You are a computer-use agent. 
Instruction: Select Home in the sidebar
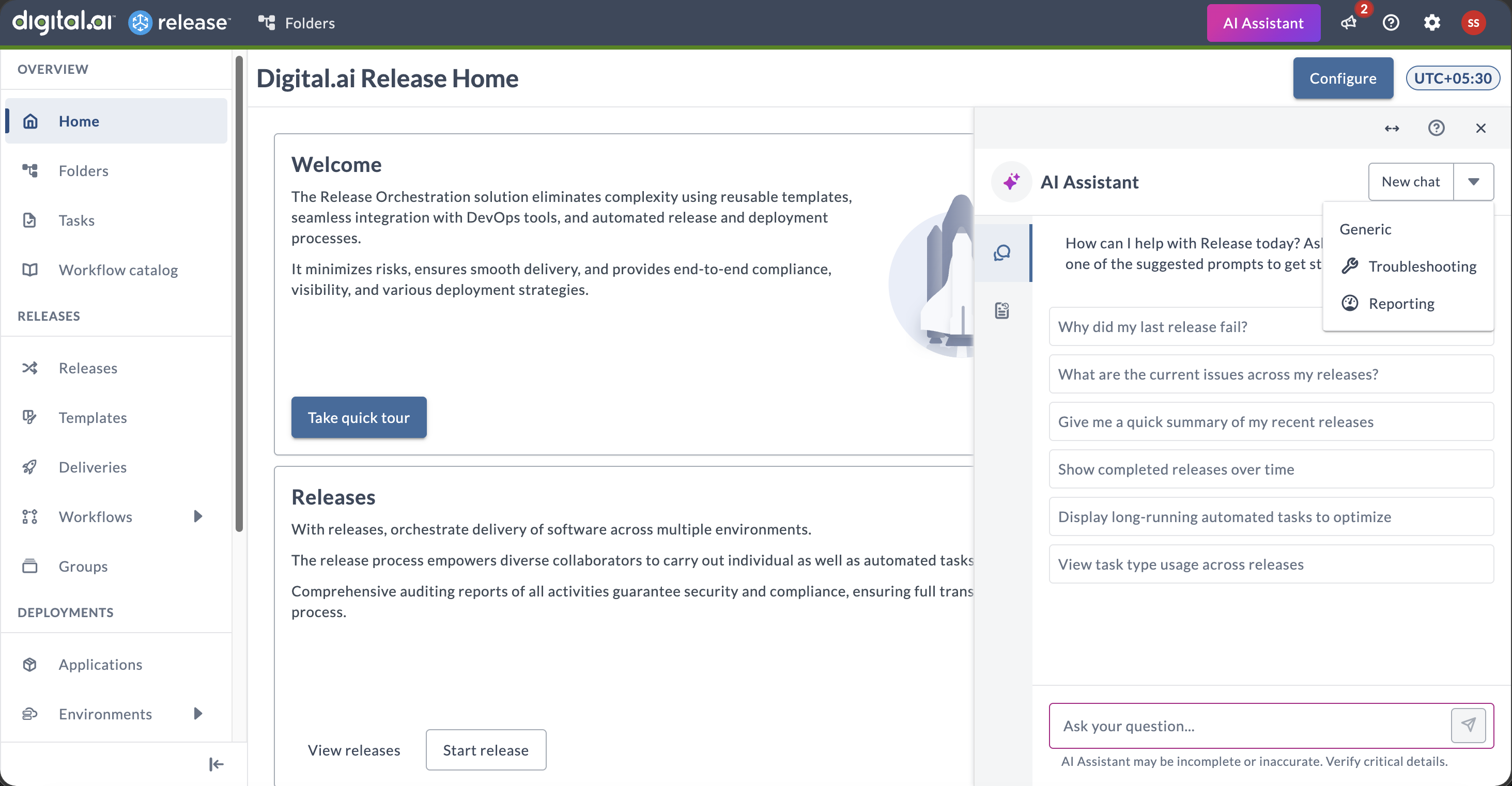click(116, 121)
